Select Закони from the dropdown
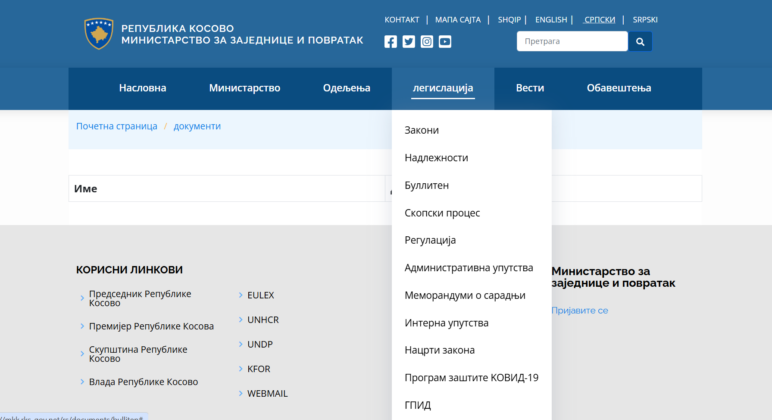 [421, 130]
